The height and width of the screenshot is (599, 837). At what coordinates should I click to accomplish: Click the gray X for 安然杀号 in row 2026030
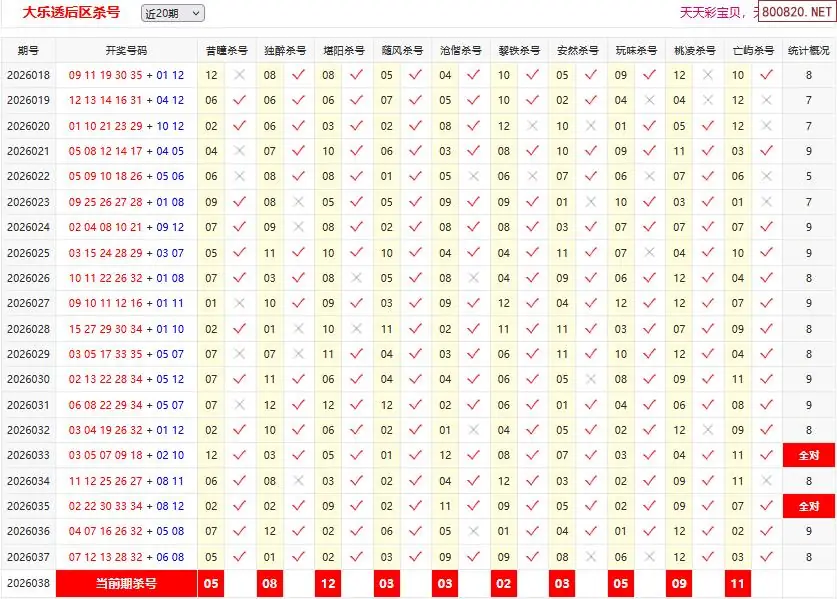(x=590, y=379)
